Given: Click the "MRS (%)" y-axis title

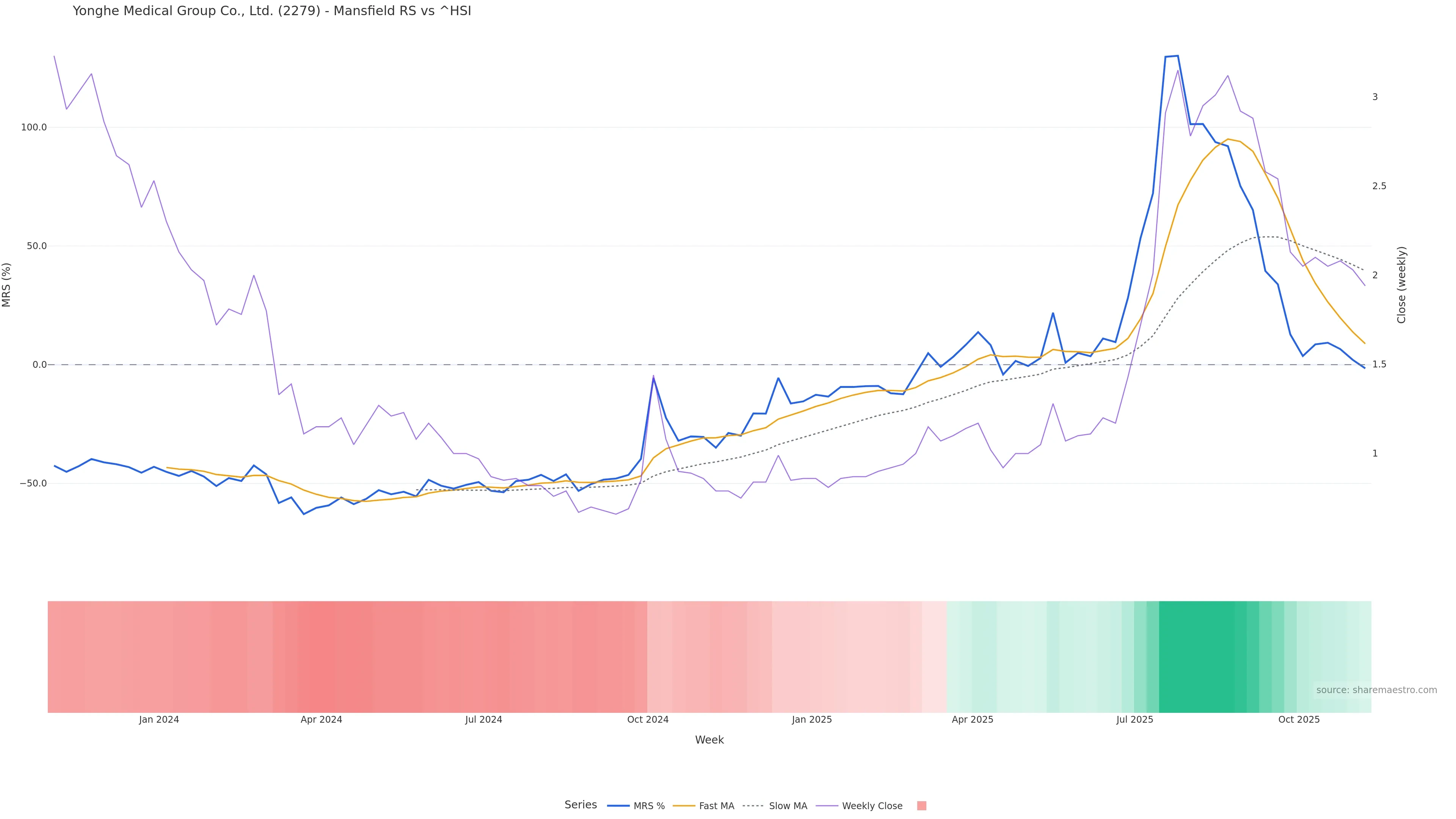Looking at the screenshot, I should tap(7, 285).
